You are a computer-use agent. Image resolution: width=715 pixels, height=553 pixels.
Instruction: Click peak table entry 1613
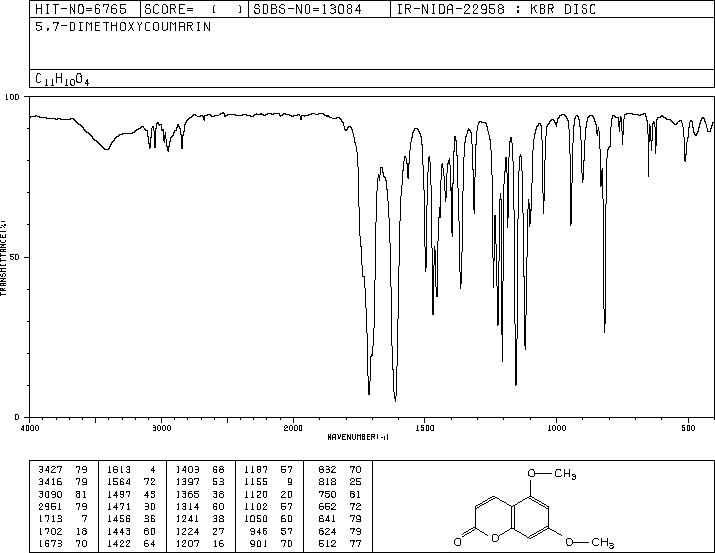tap(119, 470)
